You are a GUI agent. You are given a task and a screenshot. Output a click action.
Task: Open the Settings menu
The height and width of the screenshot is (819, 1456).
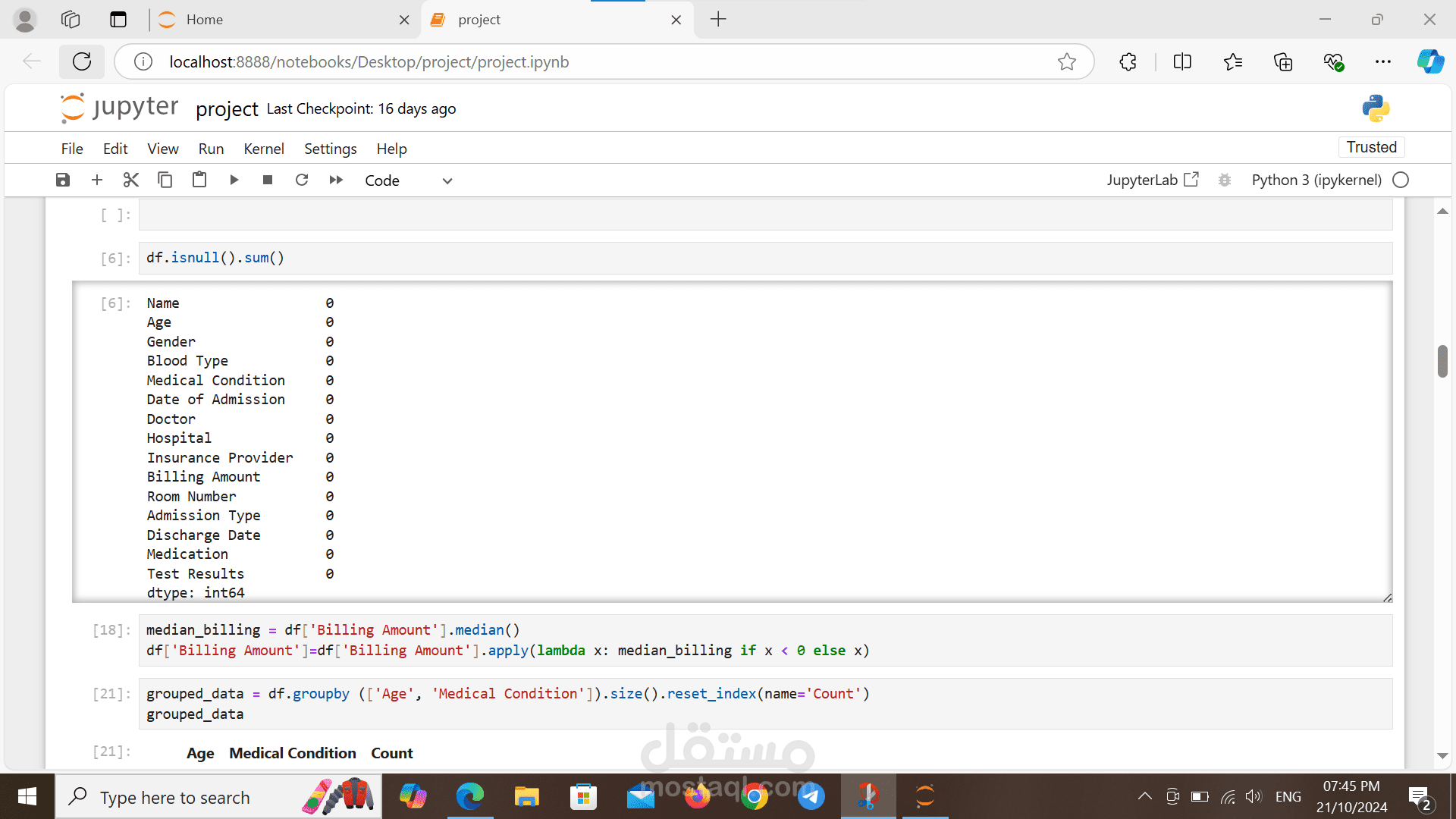[330, 149]
